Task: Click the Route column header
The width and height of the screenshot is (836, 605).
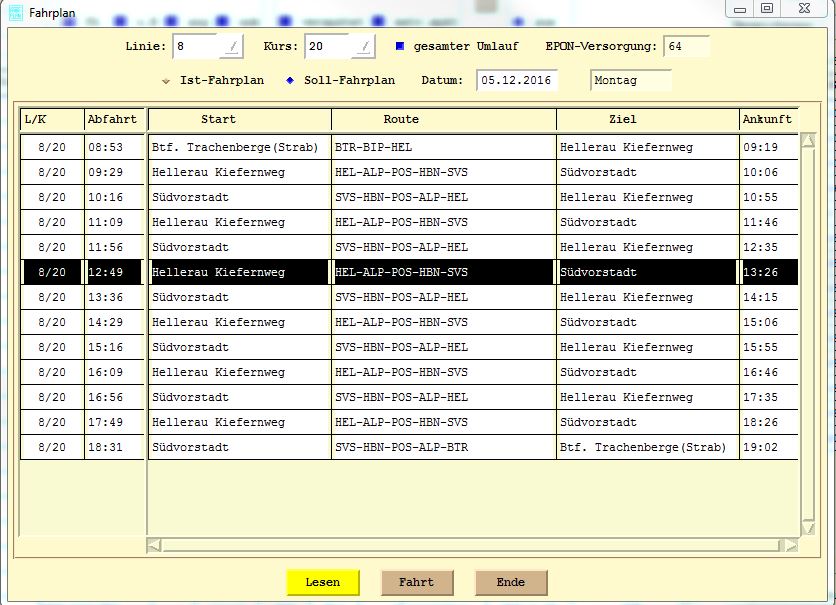Action: [x=443, y=119]
